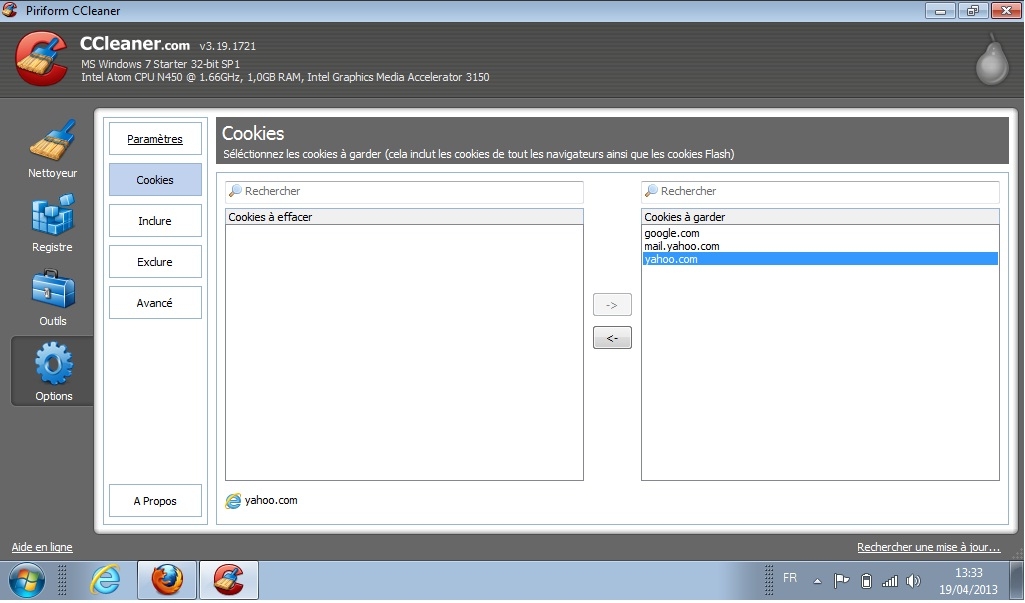The image size is (1025, 603).
Task: Open the Windows Start menu
Action: click(26, 580)
